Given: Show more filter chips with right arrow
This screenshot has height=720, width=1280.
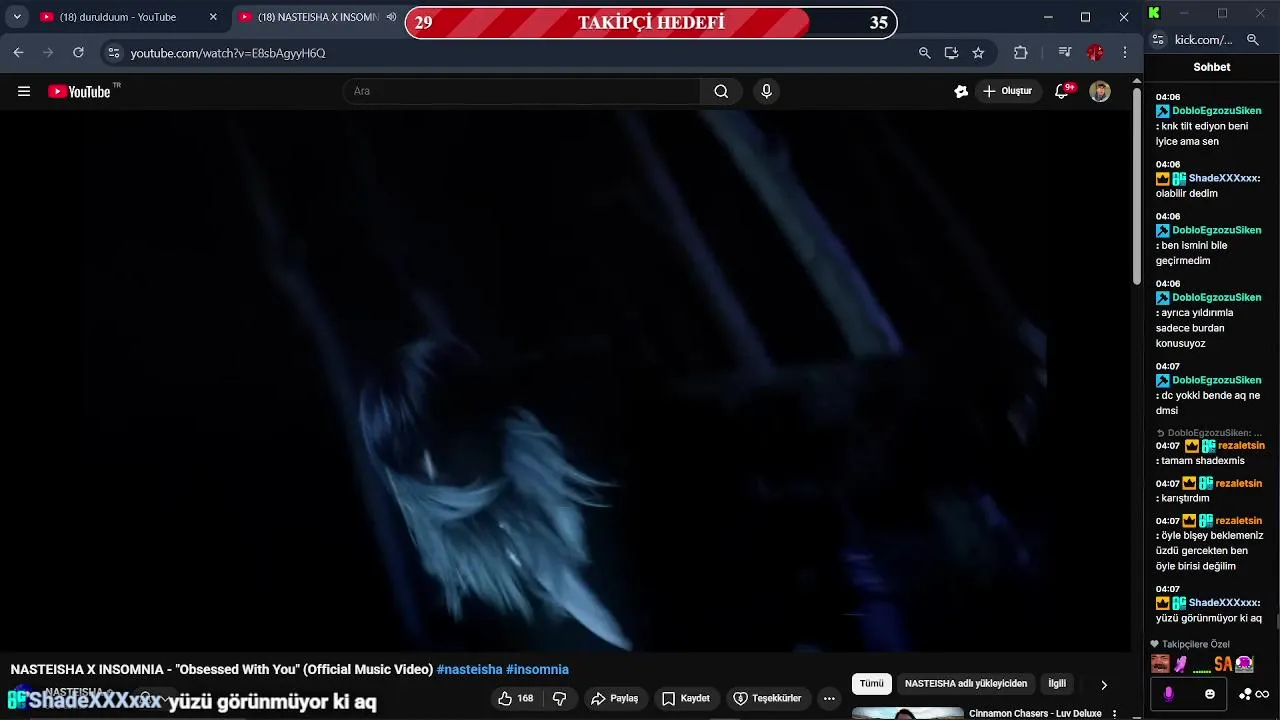Looking at the screenshot, I should 1104,685.
